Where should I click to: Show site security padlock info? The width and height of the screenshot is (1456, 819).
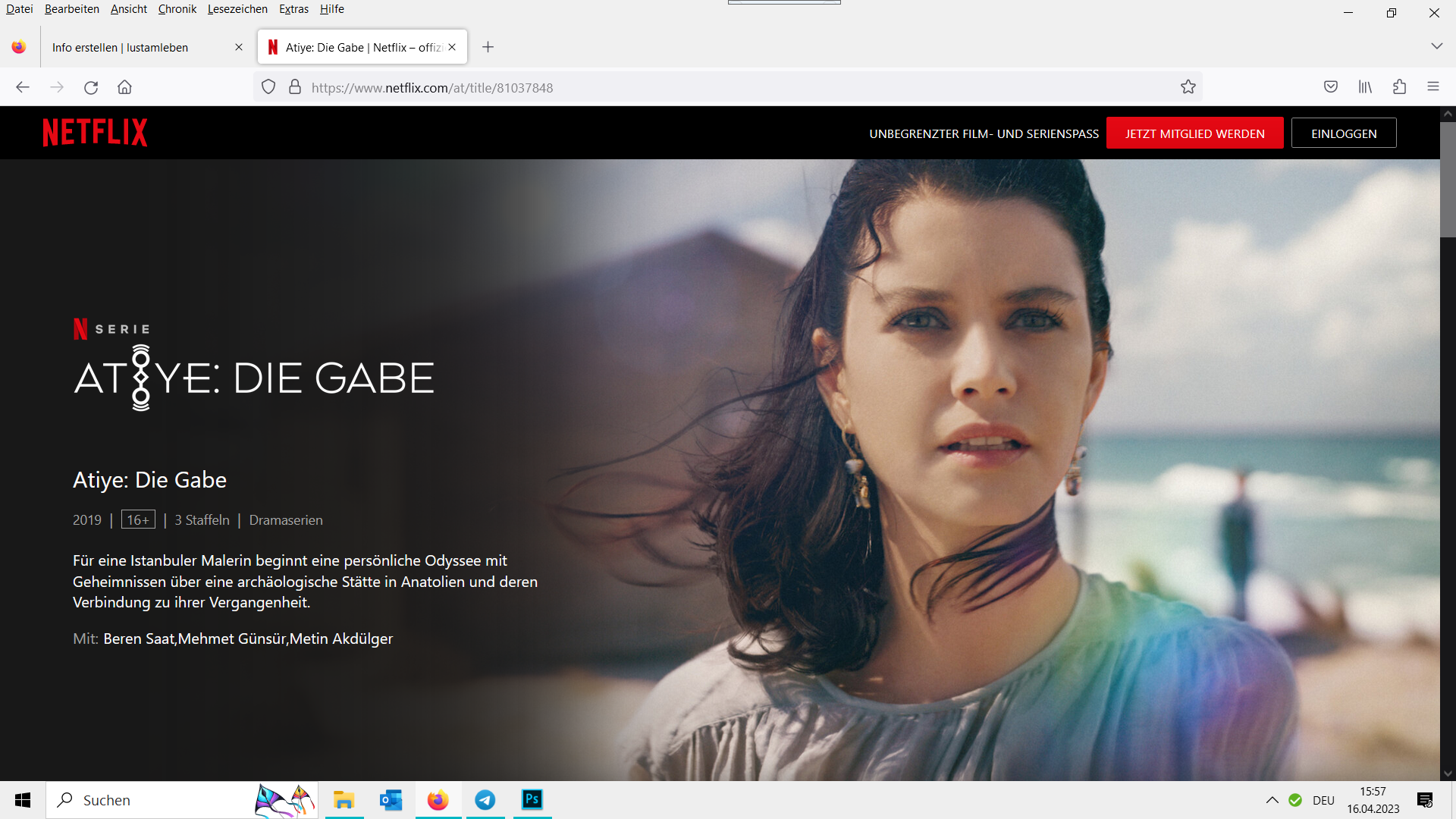[295, 87]
